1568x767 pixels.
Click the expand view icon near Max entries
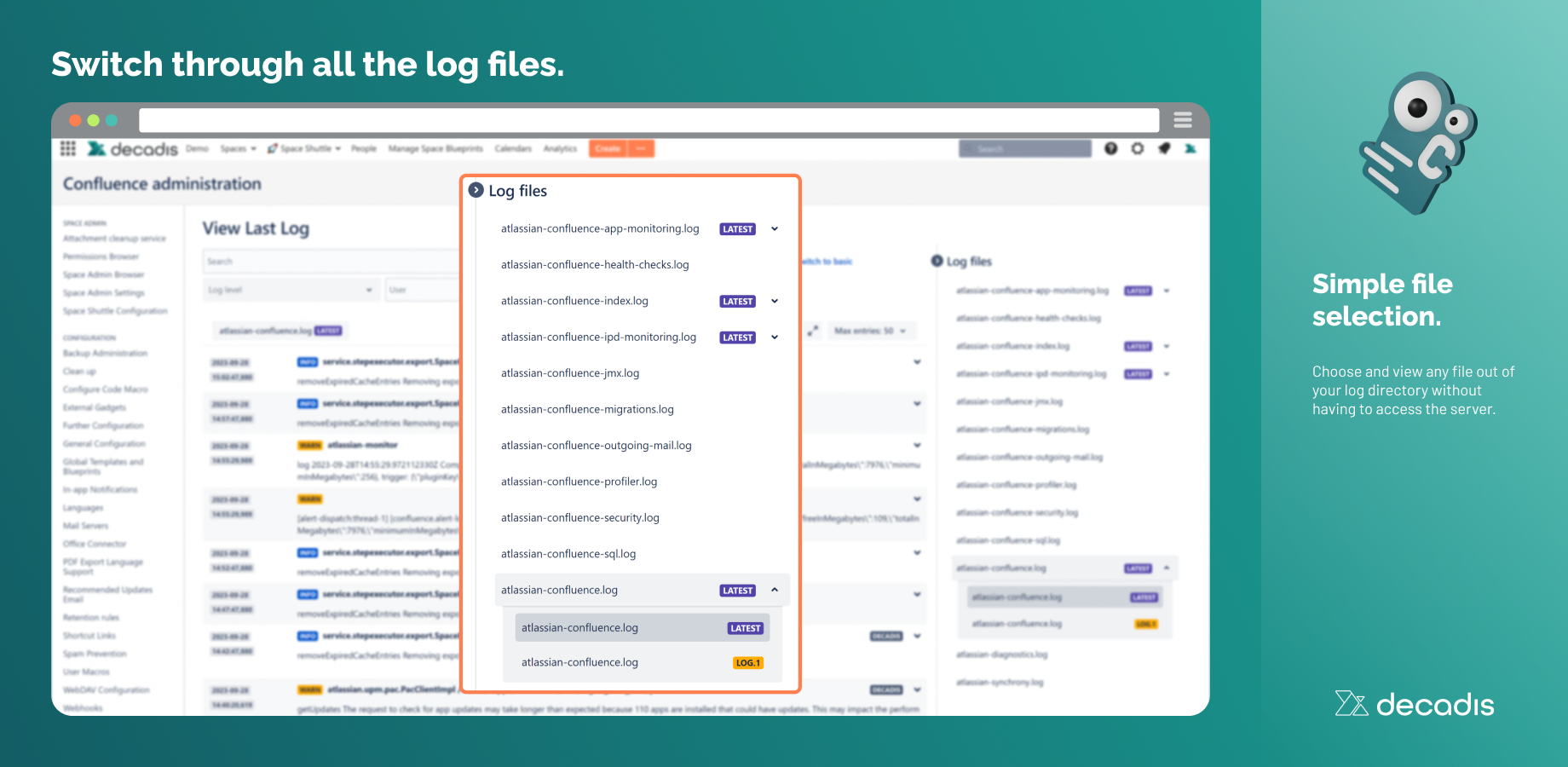[813, 331]
